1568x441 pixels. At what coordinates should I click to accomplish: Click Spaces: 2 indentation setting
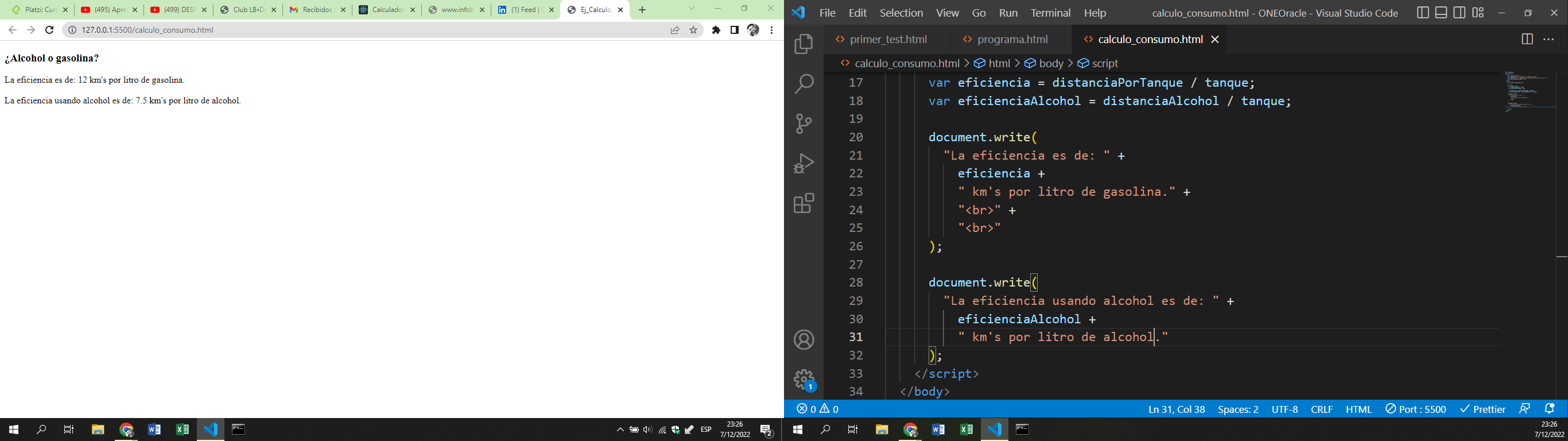(1238, 409)
